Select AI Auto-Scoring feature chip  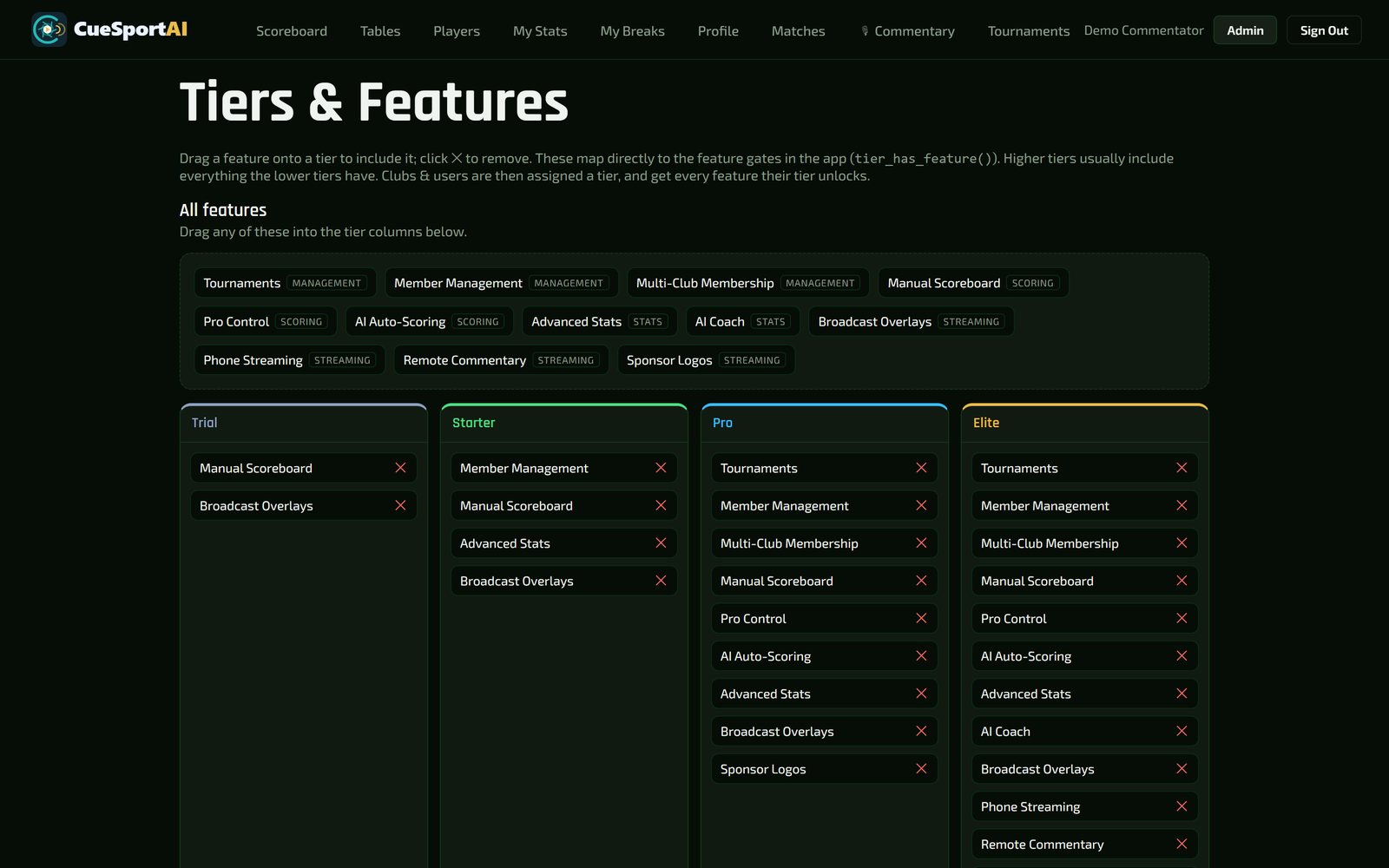(x=430, y=321)
